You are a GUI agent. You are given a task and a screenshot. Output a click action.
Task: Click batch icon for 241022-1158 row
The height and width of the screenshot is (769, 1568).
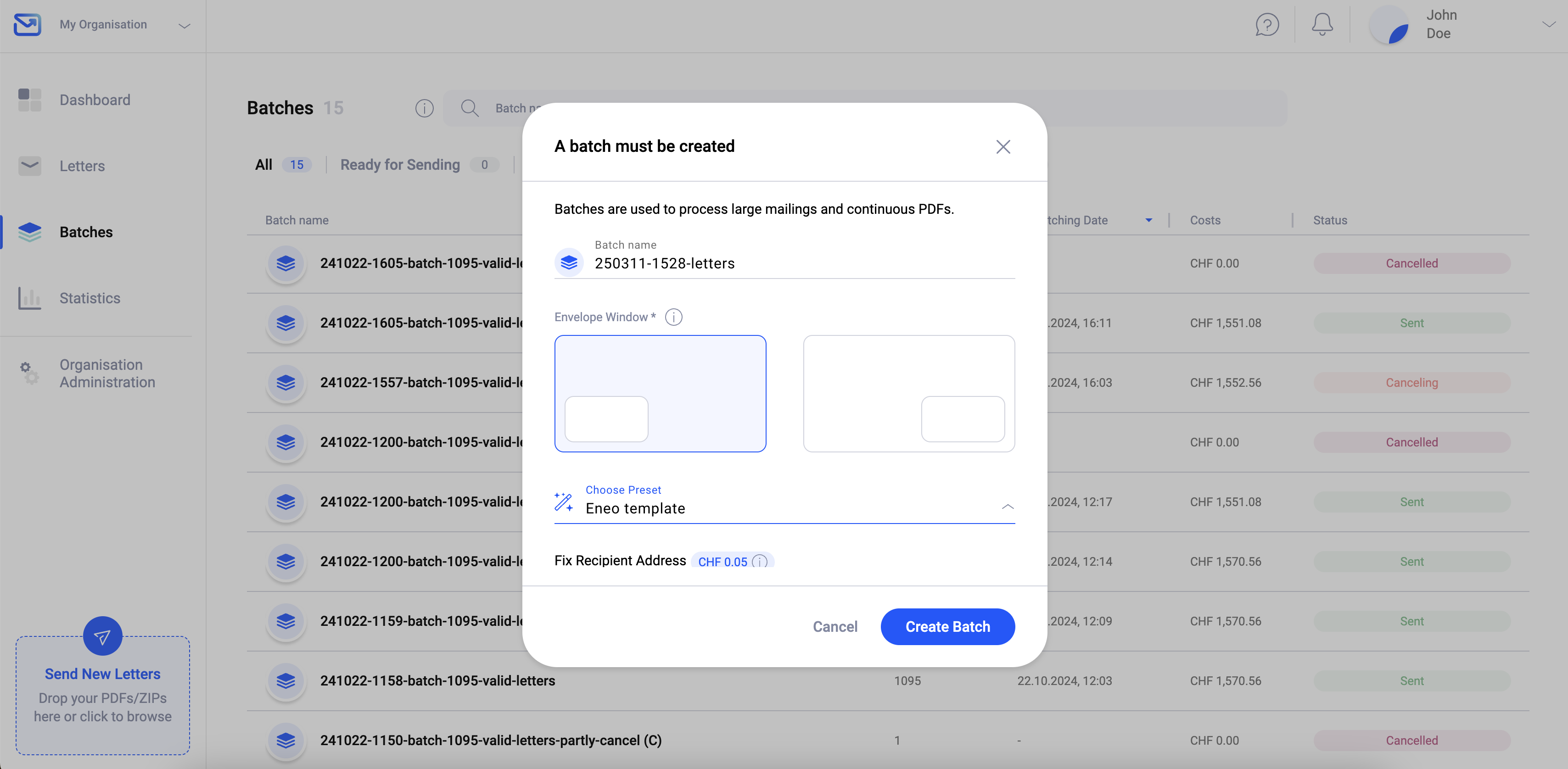point(286,681)
